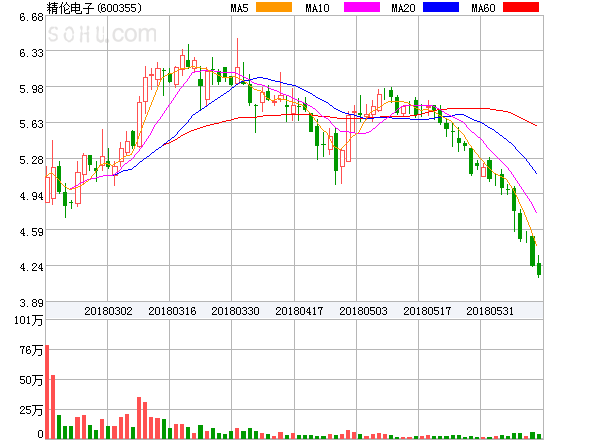Select the 20180531 date marker
Viewport: 600px width, 440px height.
click(x=490, y=311)
